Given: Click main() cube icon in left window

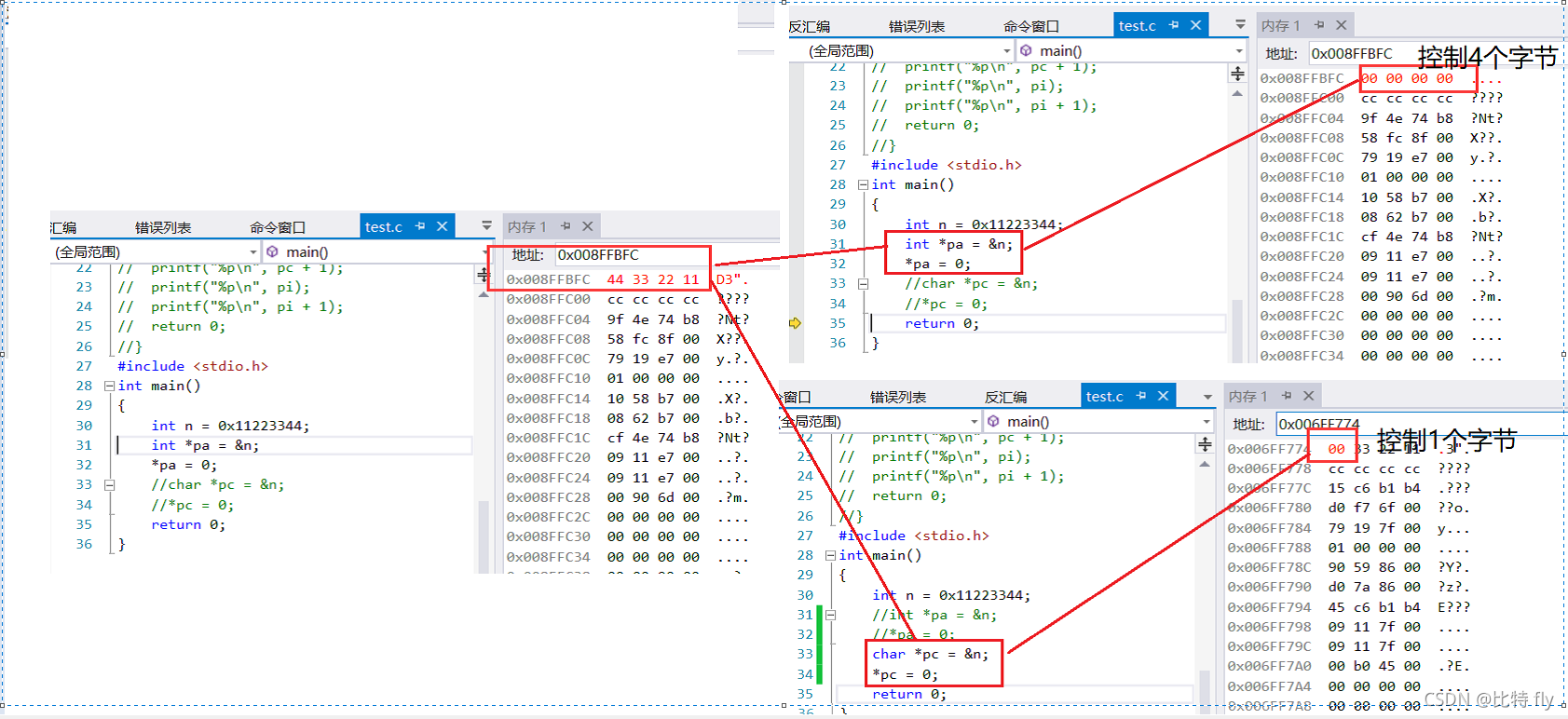Looking at the screenshot, I should (x=272, y=252).
